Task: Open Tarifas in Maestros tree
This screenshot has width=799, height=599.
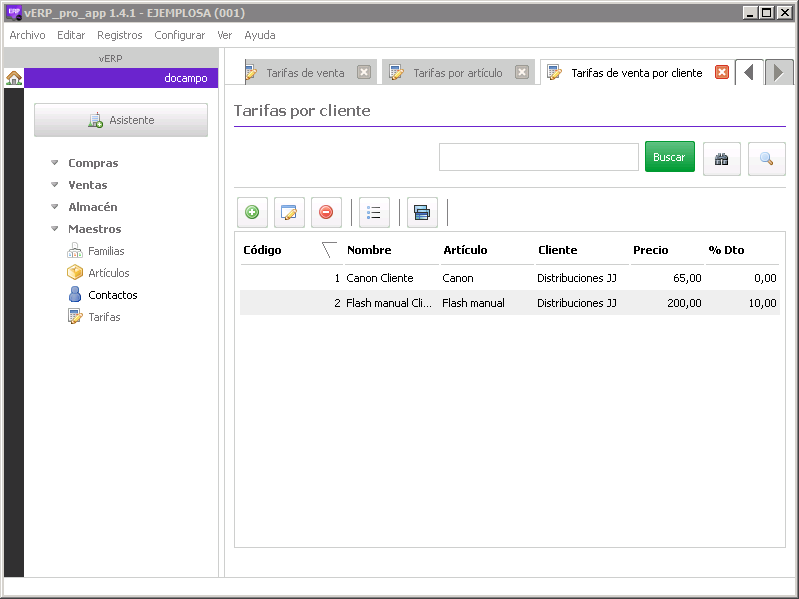Action: 94,316
